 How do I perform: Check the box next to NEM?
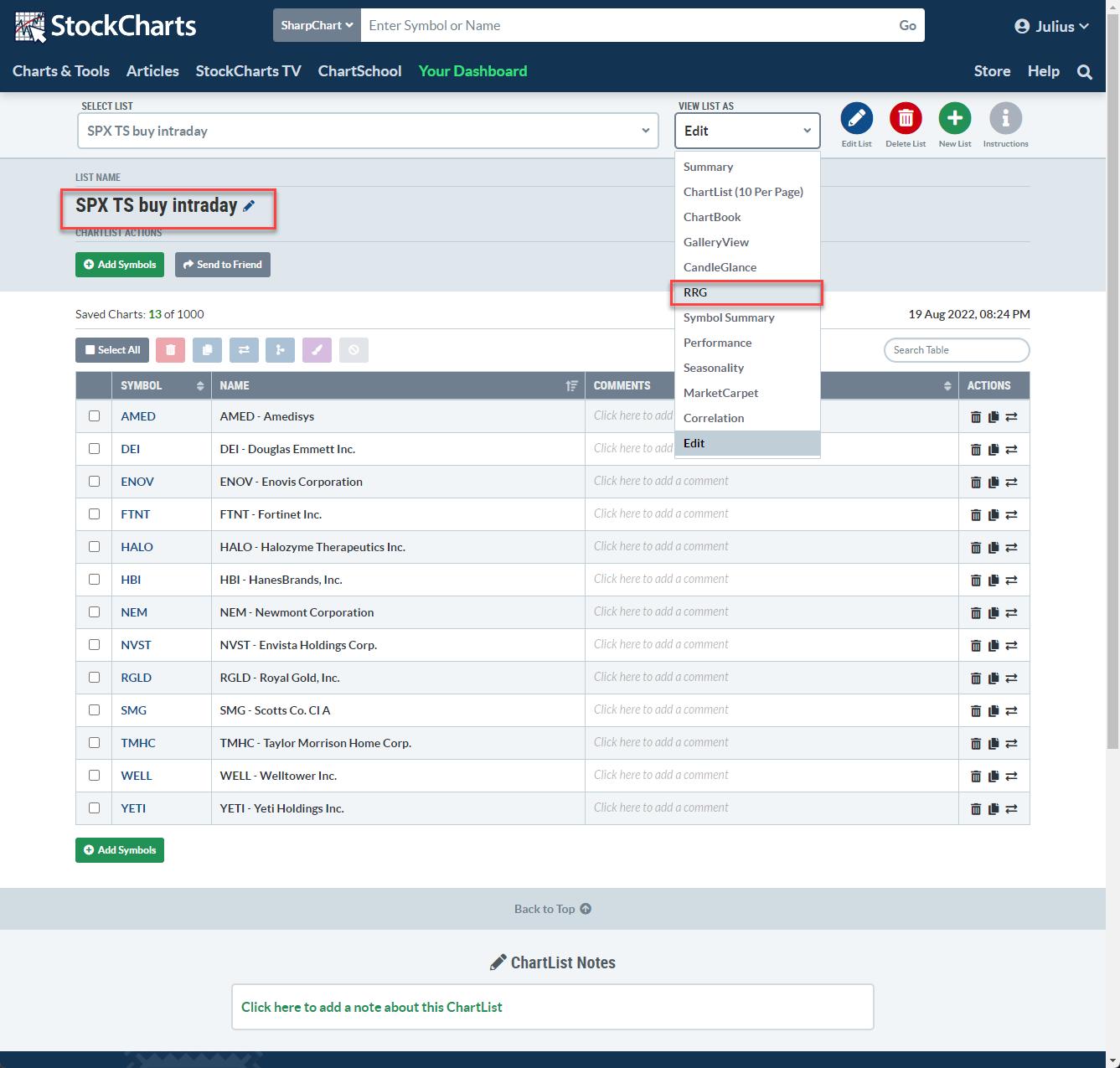pos(94,612)
